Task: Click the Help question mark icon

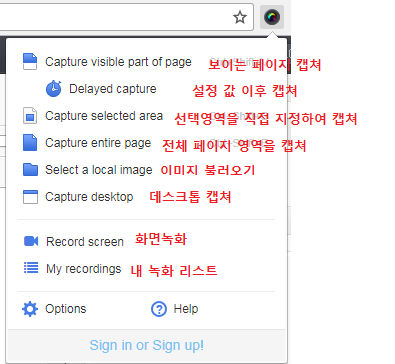Action: point(159,309)
